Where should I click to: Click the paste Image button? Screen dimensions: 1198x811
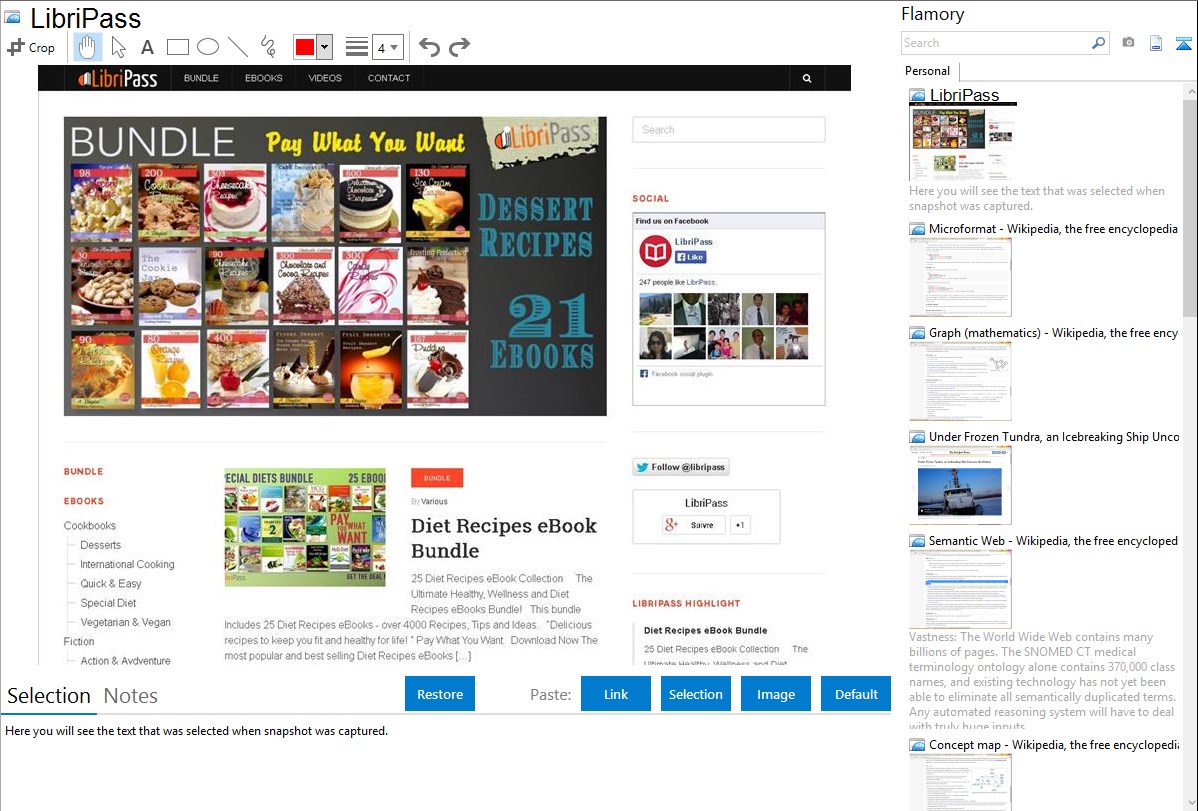[775, 694]
